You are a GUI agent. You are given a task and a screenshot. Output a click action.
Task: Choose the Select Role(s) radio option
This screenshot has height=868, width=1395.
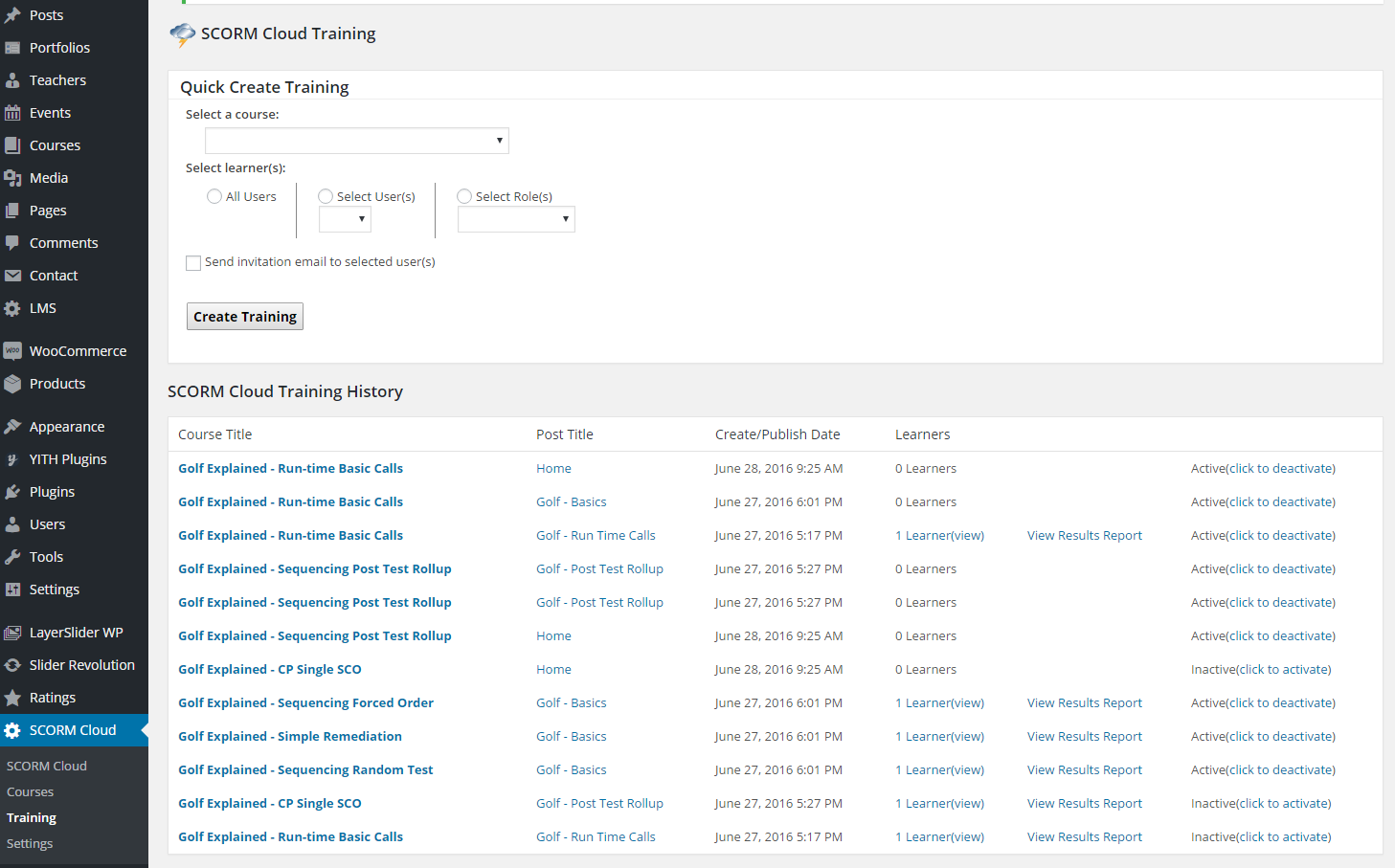pos(464,196)
